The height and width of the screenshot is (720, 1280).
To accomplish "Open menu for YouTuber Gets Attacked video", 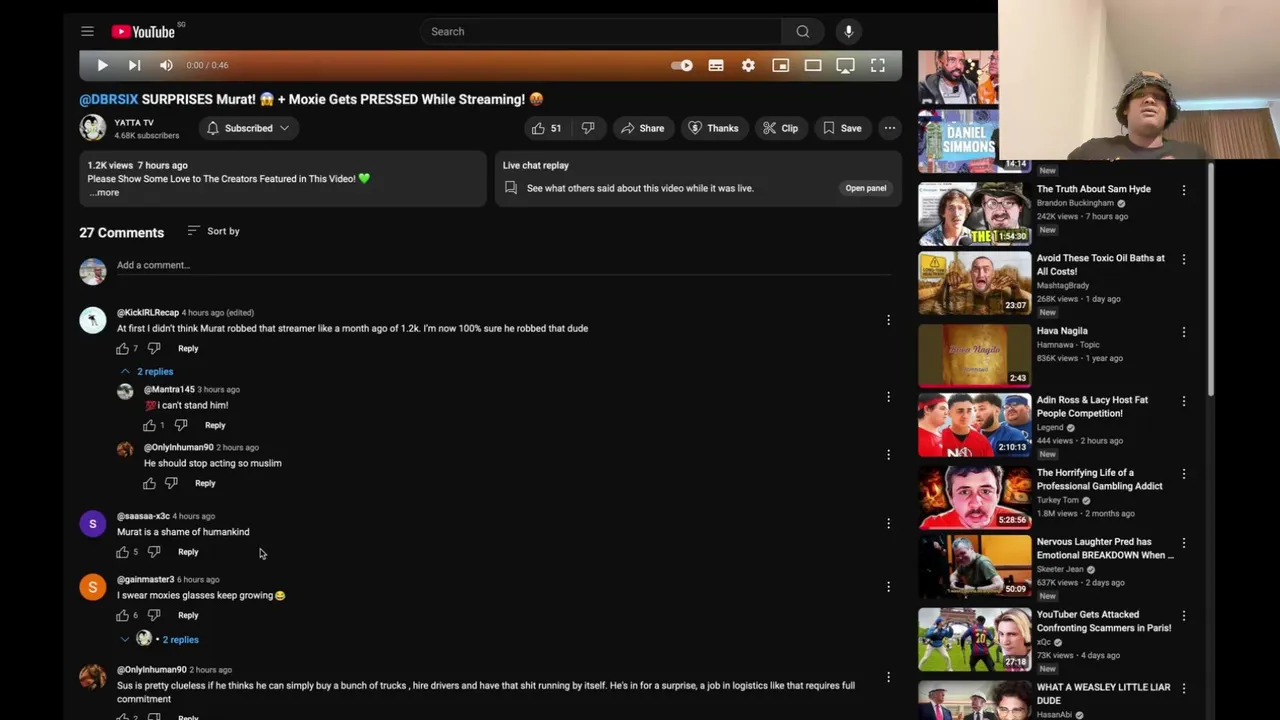I will click(x=1184, y=616).
